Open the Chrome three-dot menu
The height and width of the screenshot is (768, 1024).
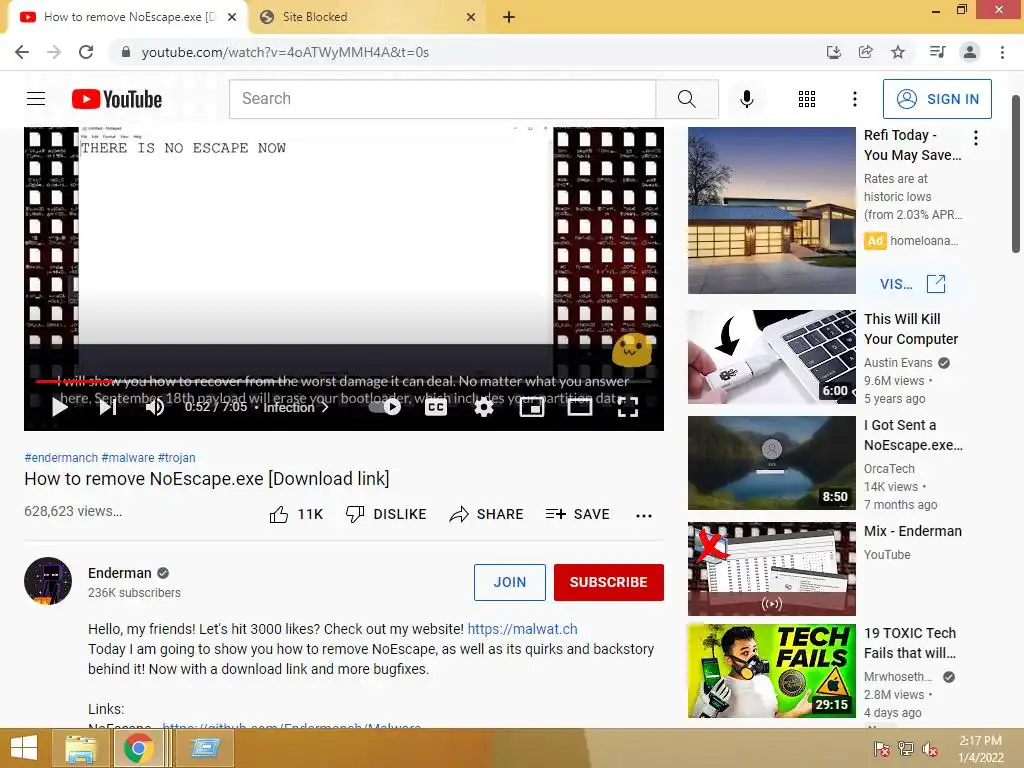(1002, 52)
